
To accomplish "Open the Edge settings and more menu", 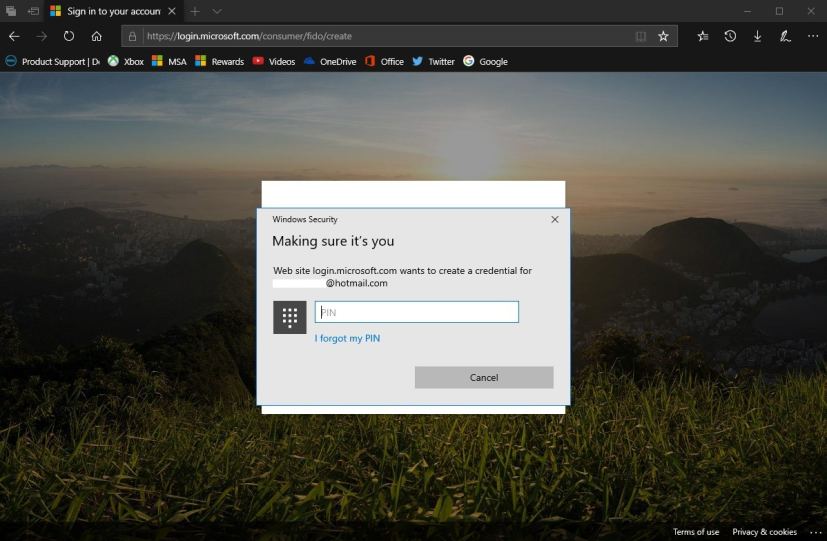I will [813, 36].
